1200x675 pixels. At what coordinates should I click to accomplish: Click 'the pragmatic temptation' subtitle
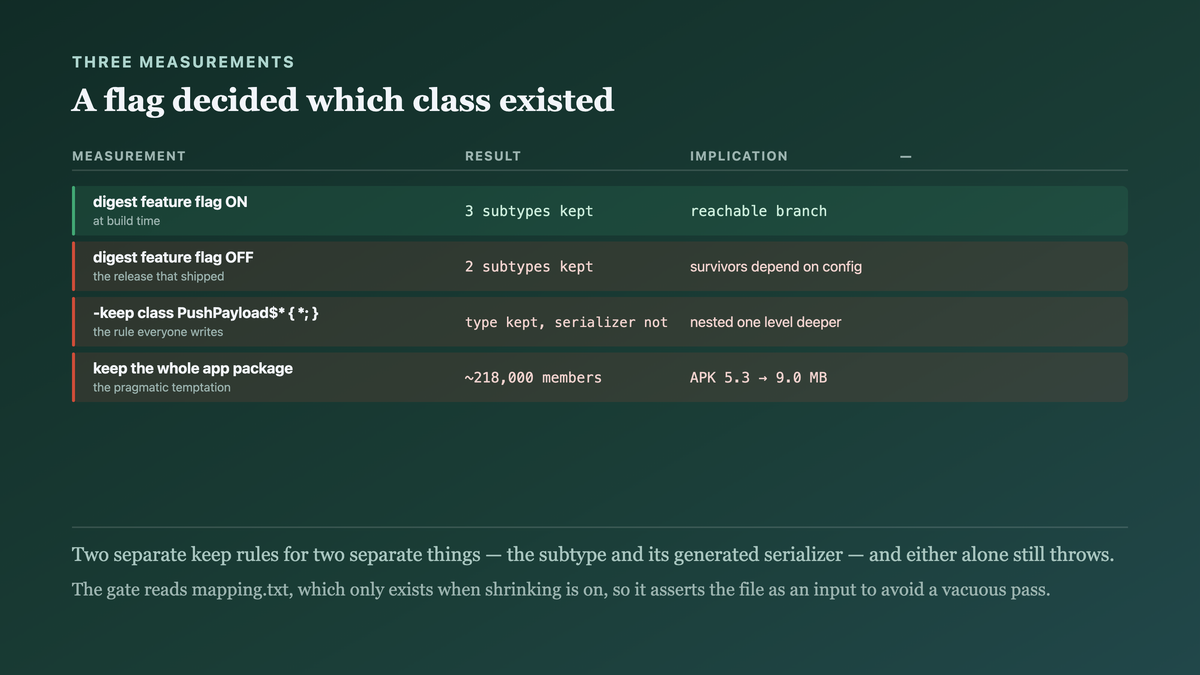coord(162,387)
